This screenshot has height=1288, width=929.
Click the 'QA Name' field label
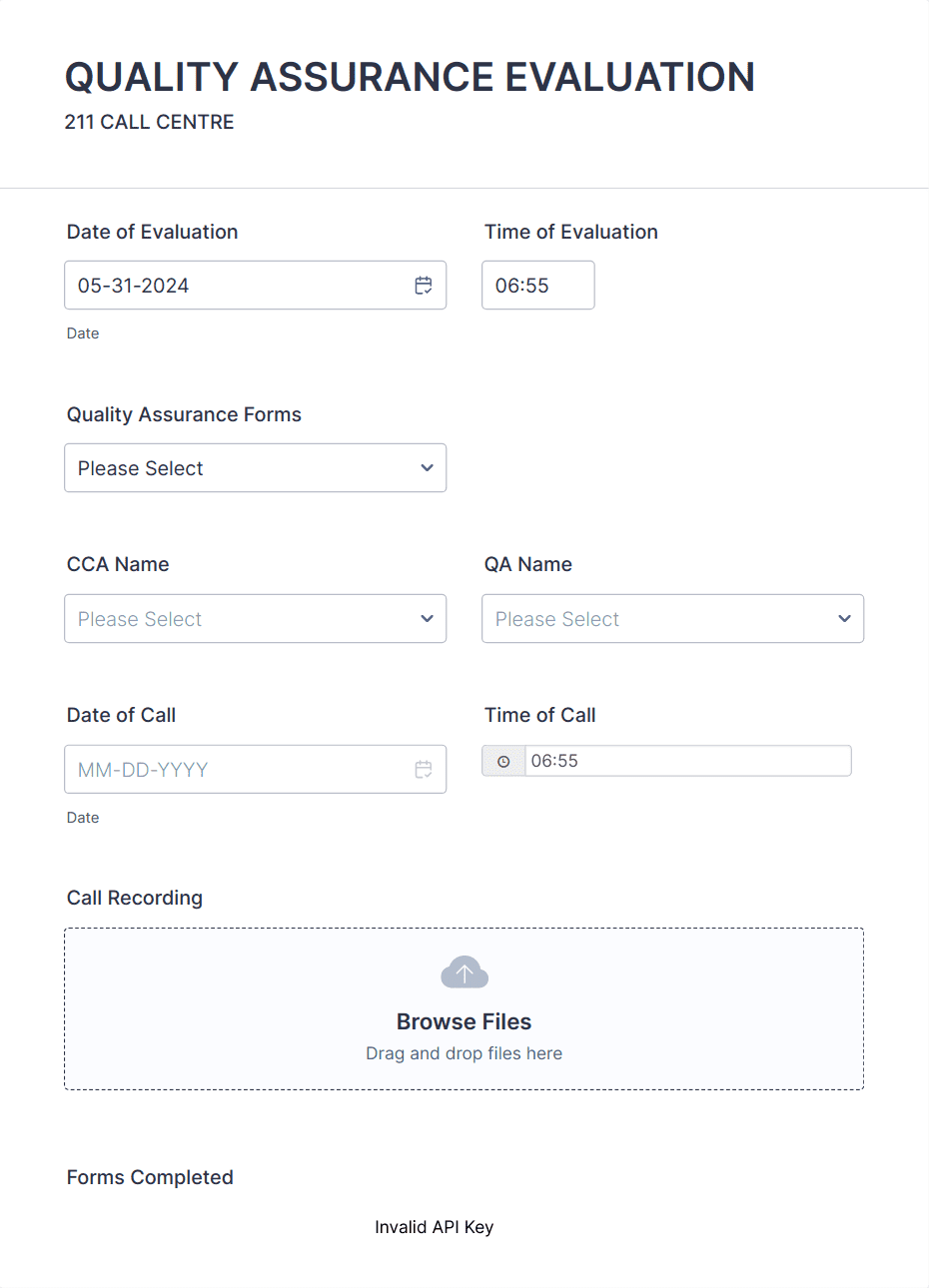[x=527, y=564]
